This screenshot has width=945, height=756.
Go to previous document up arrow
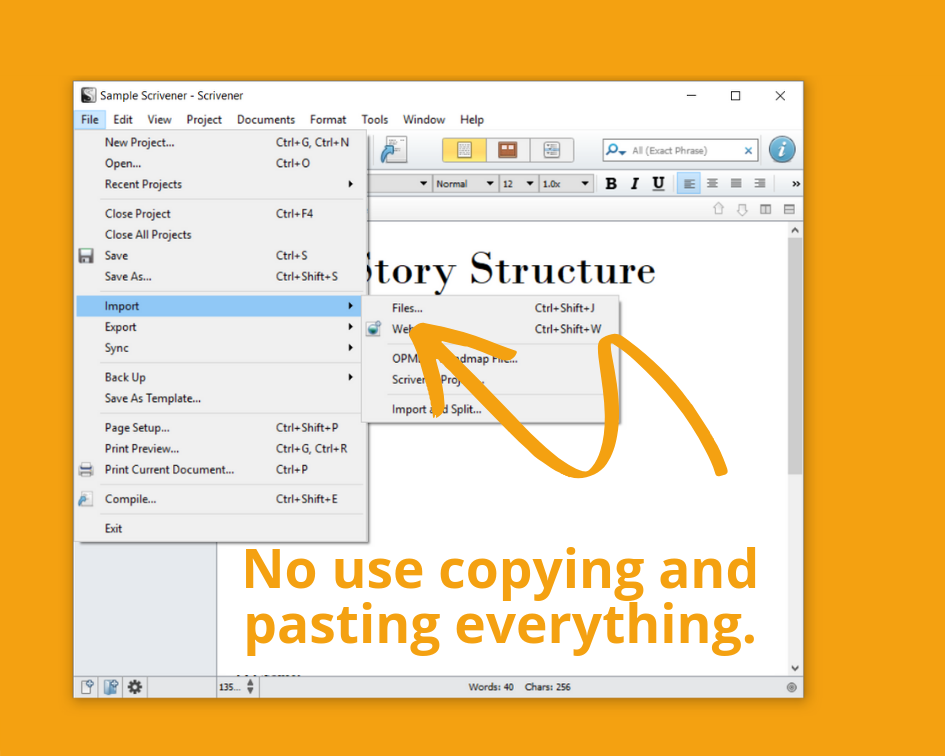pyautogui.click(x=718, y=209)
